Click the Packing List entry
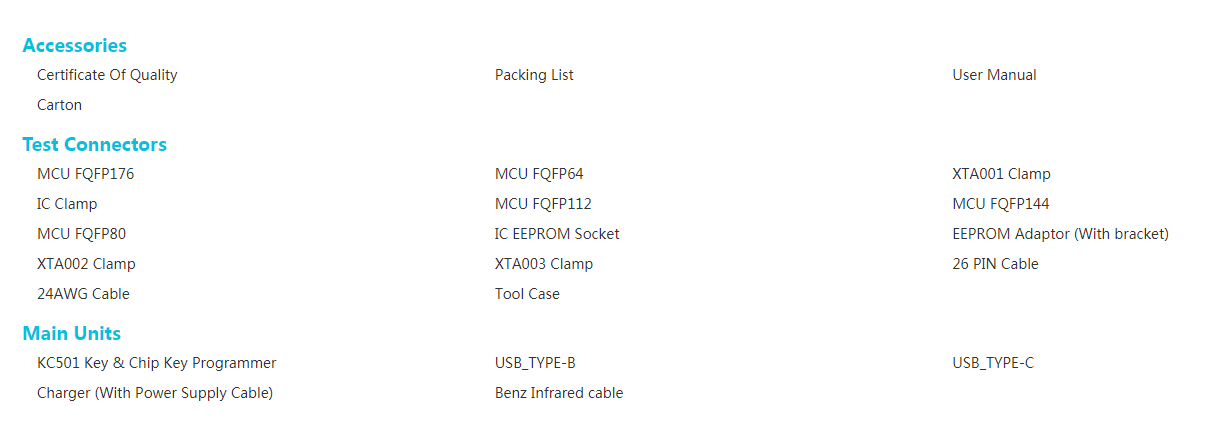This screenshot has width=1224, height=440. [x=534, y=75]
